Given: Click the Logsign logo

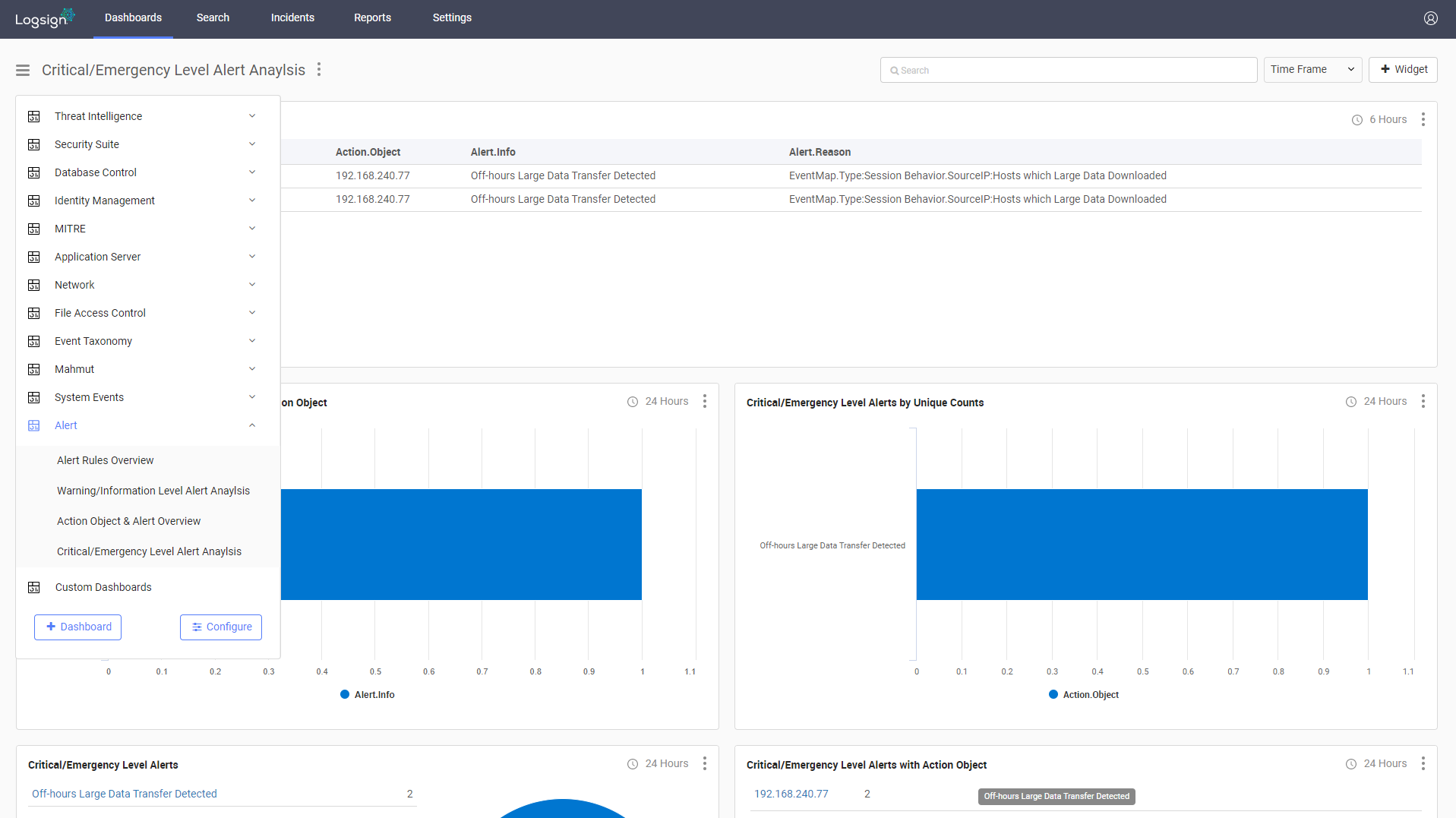Looking at the screenshot, I should pos(43,19).
